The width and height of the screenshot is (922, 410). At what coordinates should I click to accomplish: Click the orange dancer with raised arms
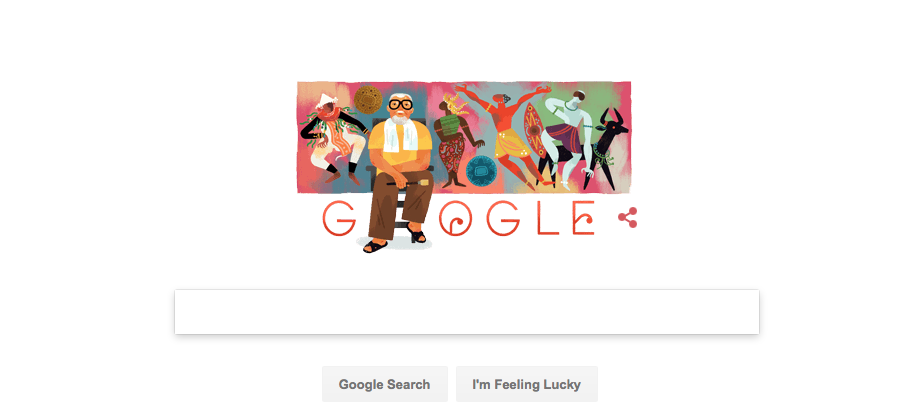(507, 132)
